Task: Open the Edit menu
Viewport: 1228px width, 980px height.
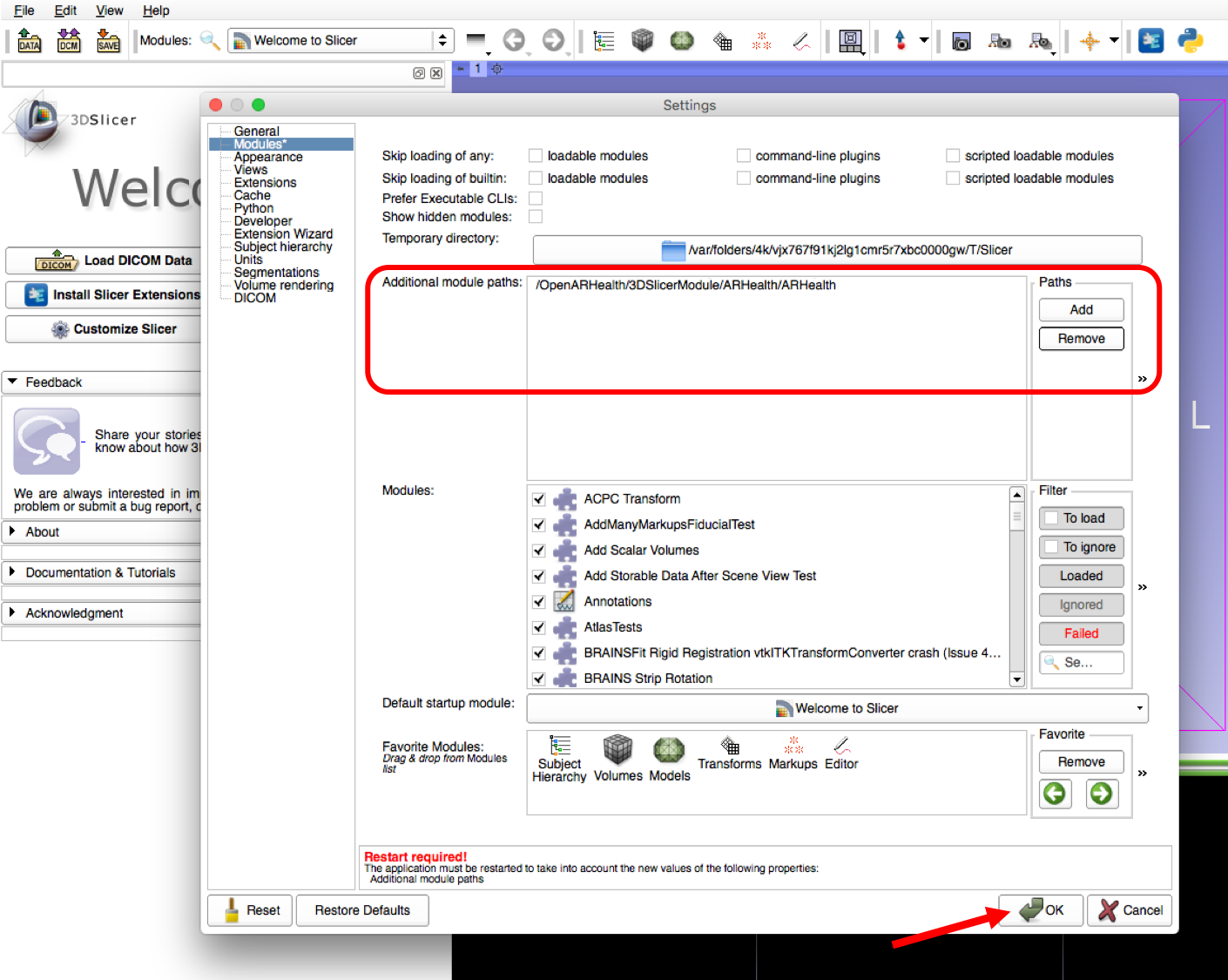Action: 65,10
